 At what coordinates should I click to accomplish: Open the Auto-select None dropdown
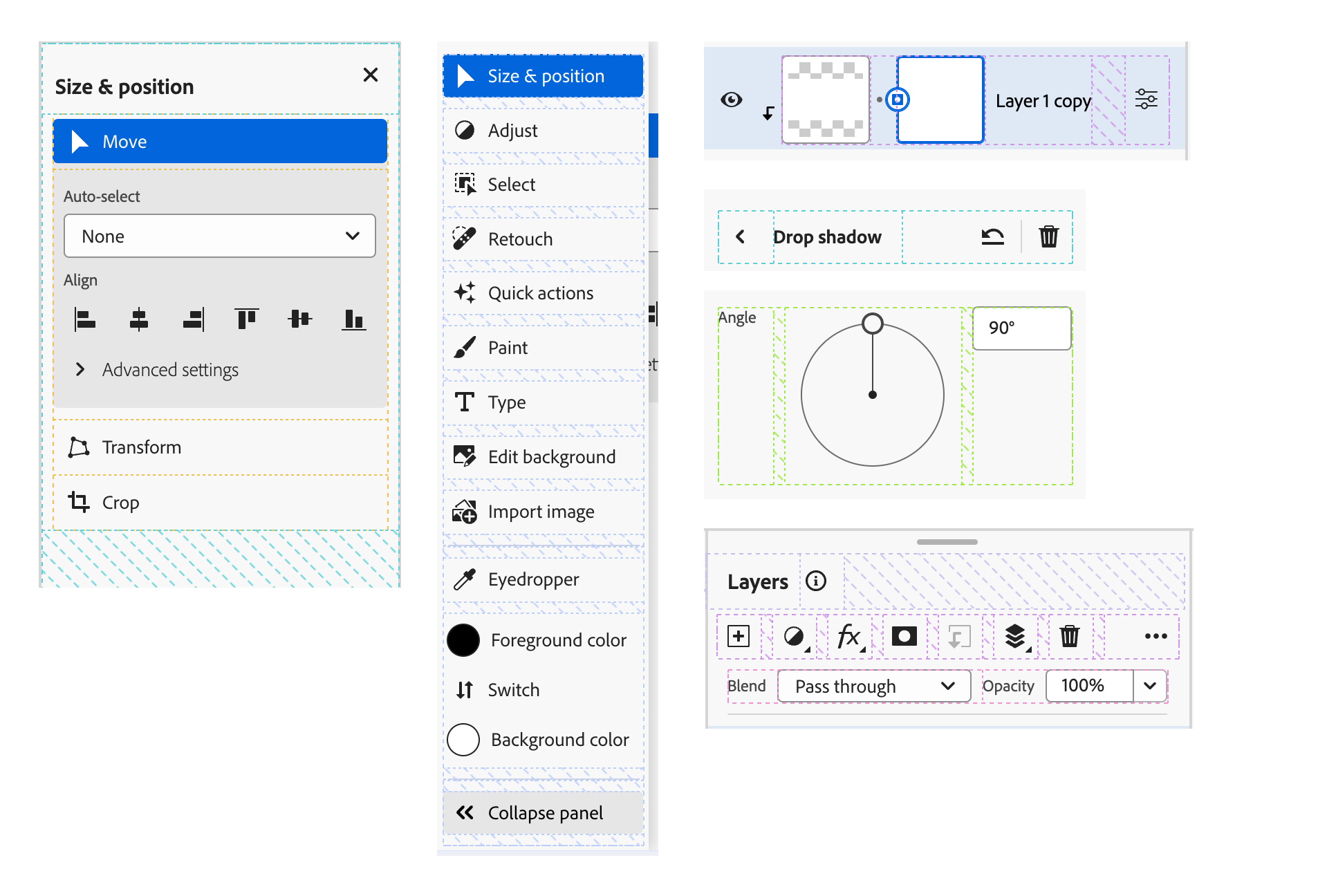point(220,236)
